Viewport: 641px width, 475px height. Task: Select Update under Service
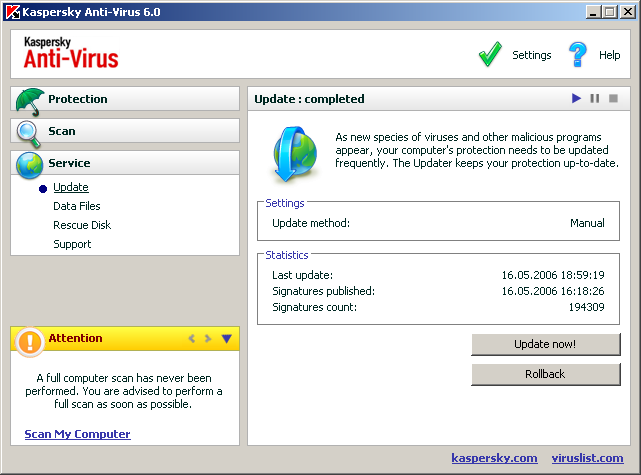click(71, 187)
